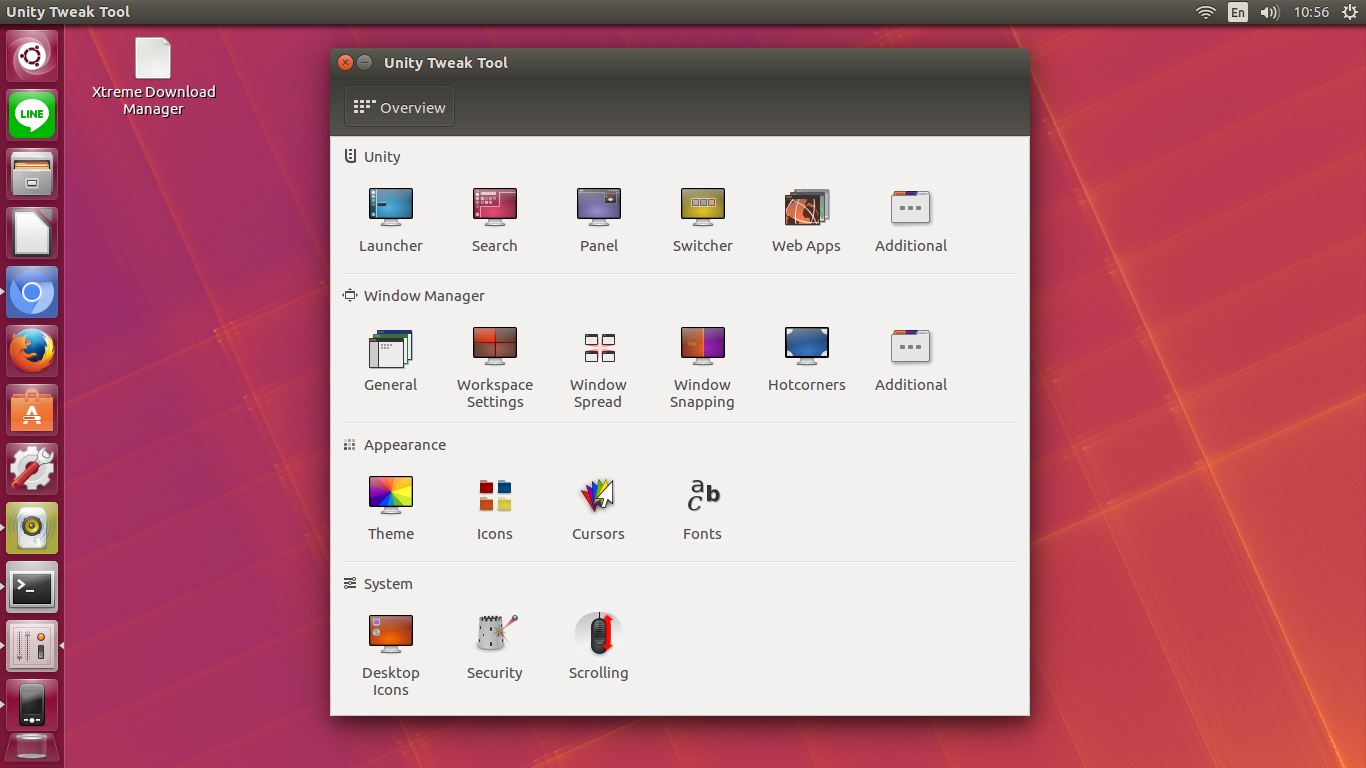Open the Theme appearance settings
Screen dimensions: 1366x768
pyautogui.click(x=390, y=507)
